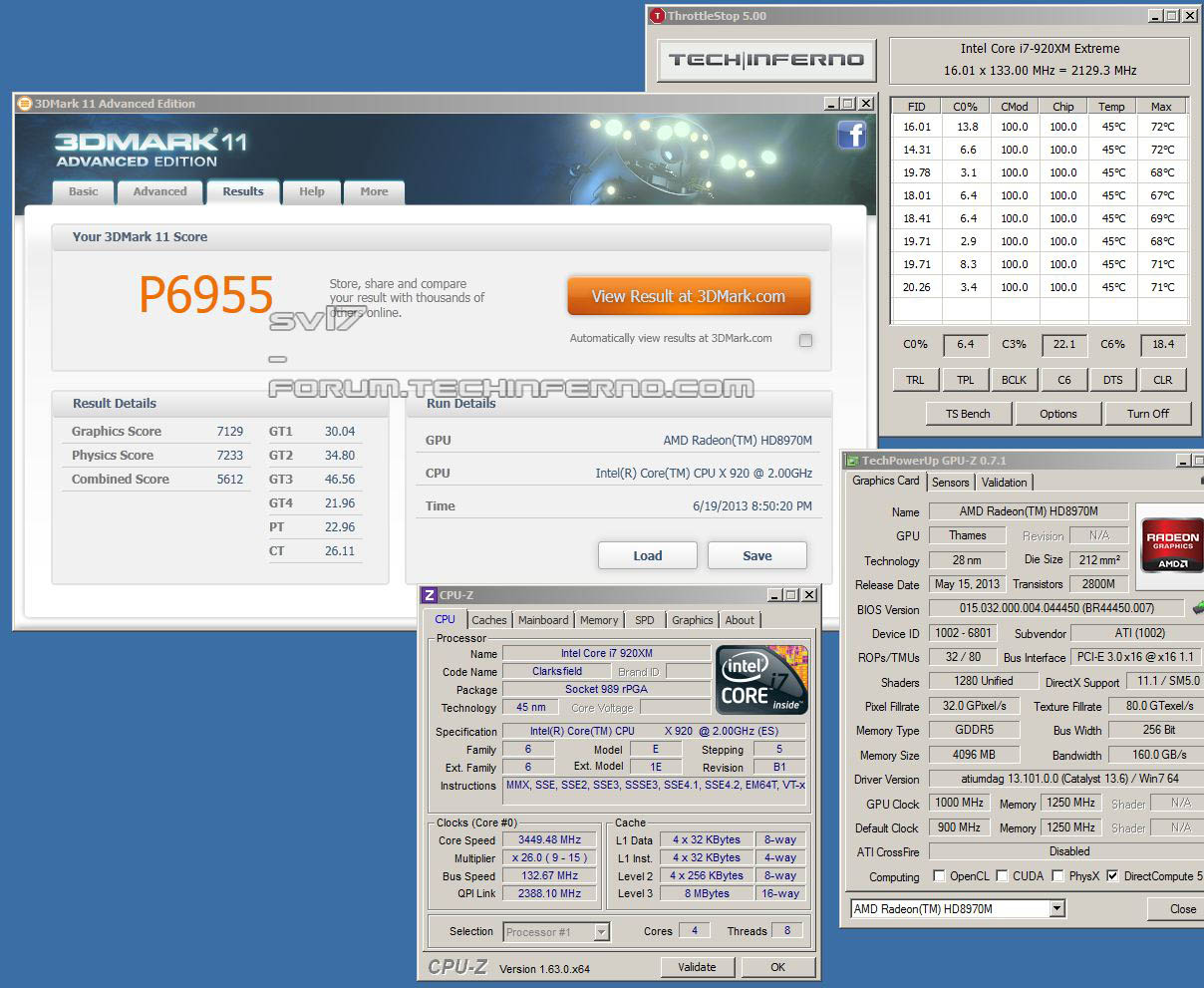The image size is (1204, 988).
Task: Click the GPU Clock value field
Action: tap(960, 803)
